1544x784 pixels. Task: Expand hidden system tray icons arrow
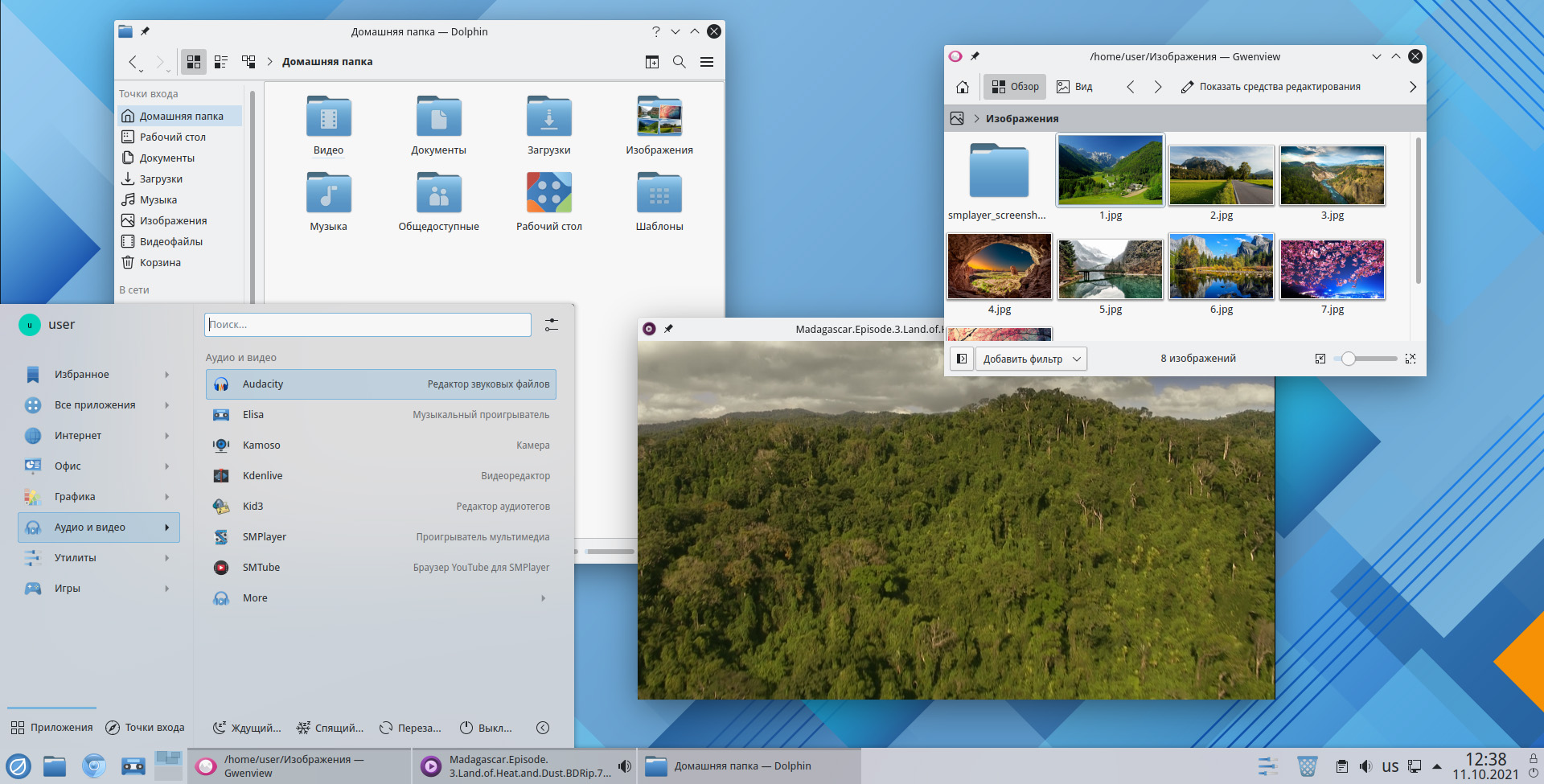click(x=1437, y=766)
